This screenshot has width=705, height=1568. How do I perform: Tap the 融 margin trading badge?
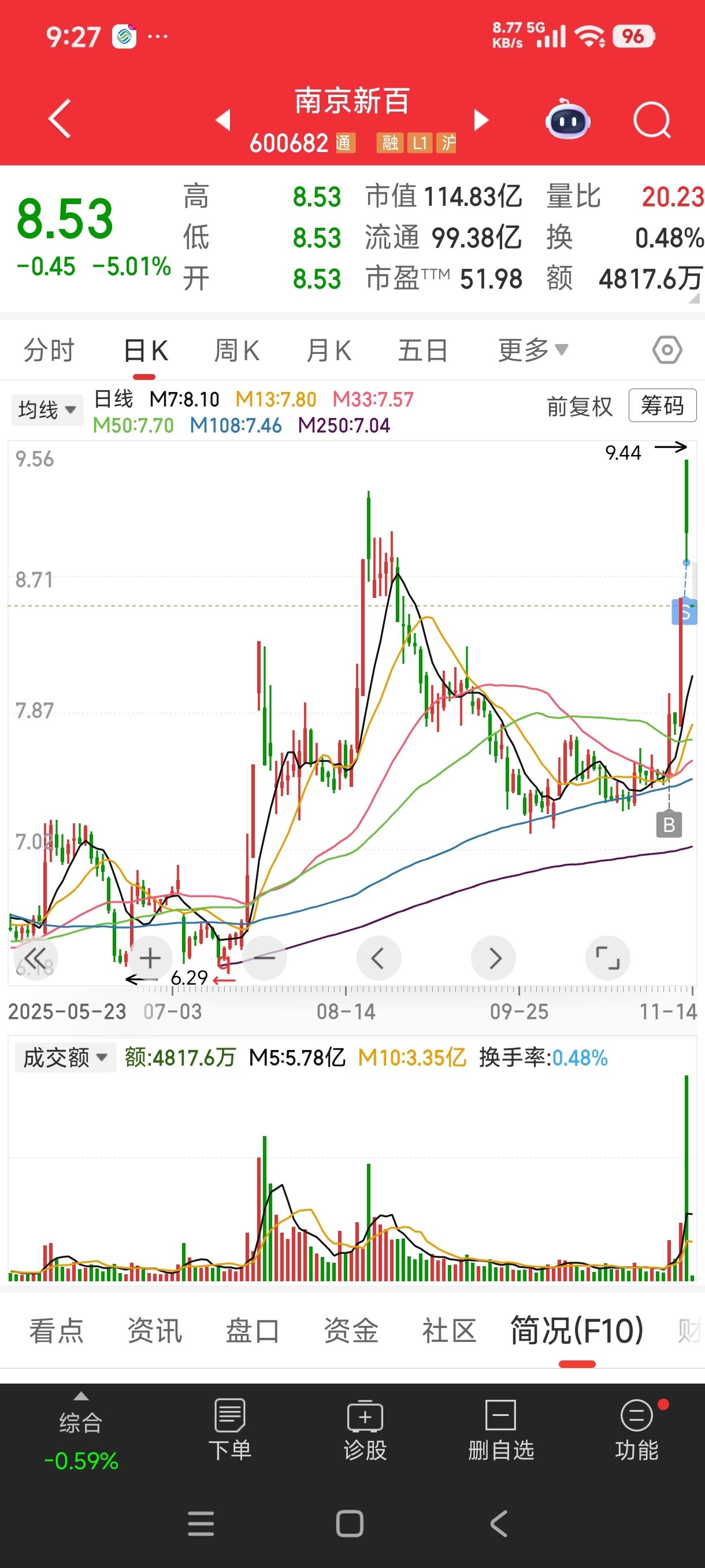[x=390, y=143]
